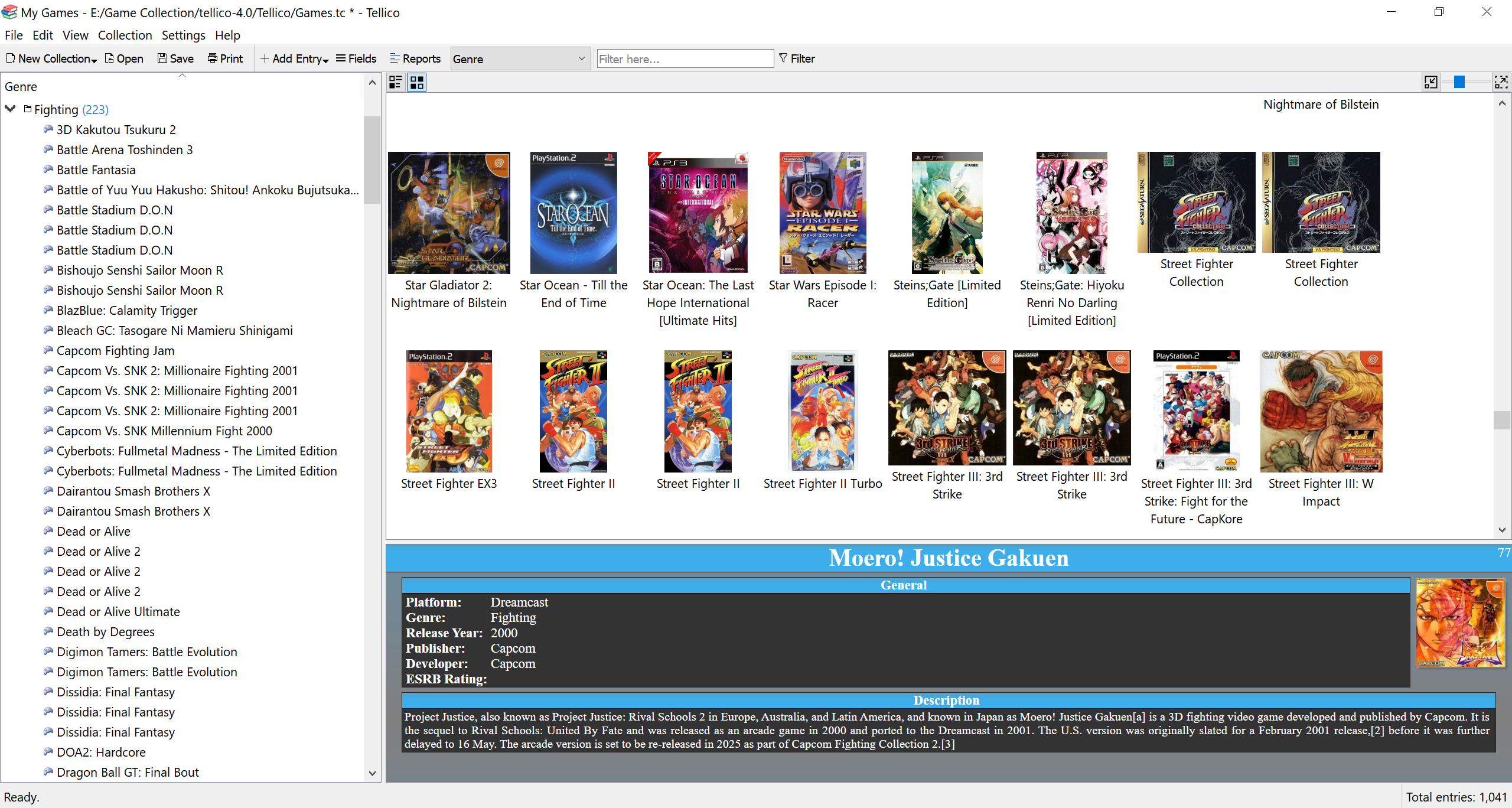Select Death by Degrees entry

(105, 632)
